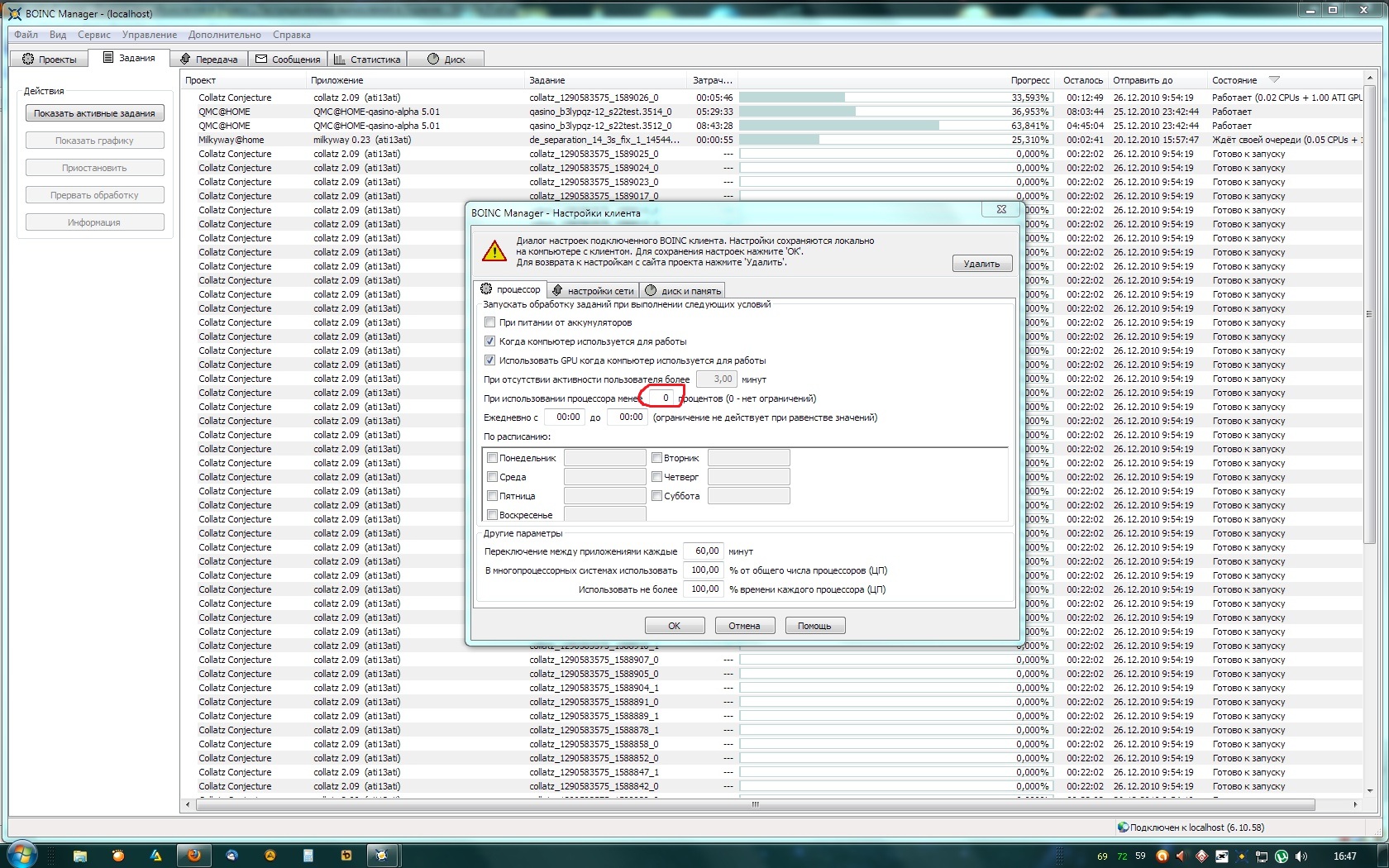Viewport: 1389px width, 868px height.
Task: Click the network connection tray icon
Action: click(x=1262, y=856)
